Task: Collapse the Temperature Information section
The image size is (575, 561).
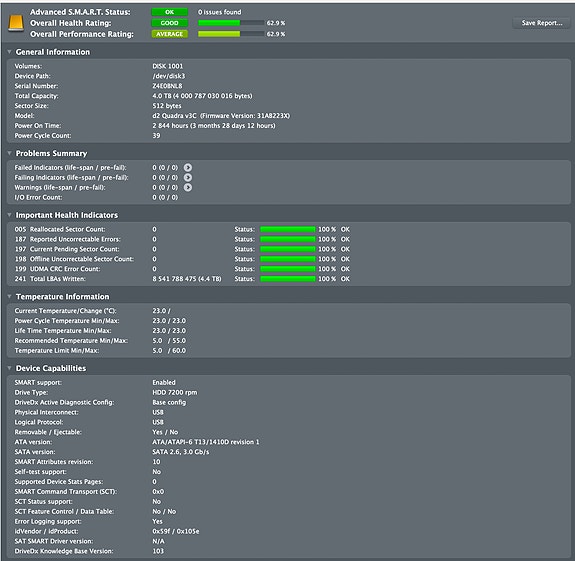Action: [x=9, y=296]
